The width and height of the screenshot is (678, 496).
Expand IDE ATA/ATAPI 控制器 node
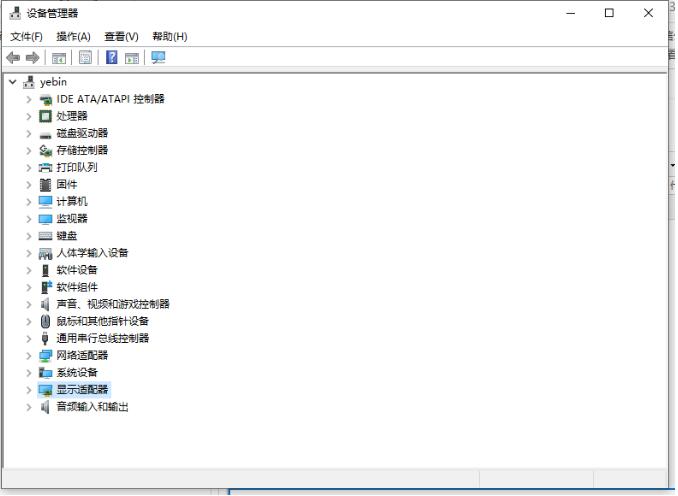pyautogui.click(x=29, y=99)
